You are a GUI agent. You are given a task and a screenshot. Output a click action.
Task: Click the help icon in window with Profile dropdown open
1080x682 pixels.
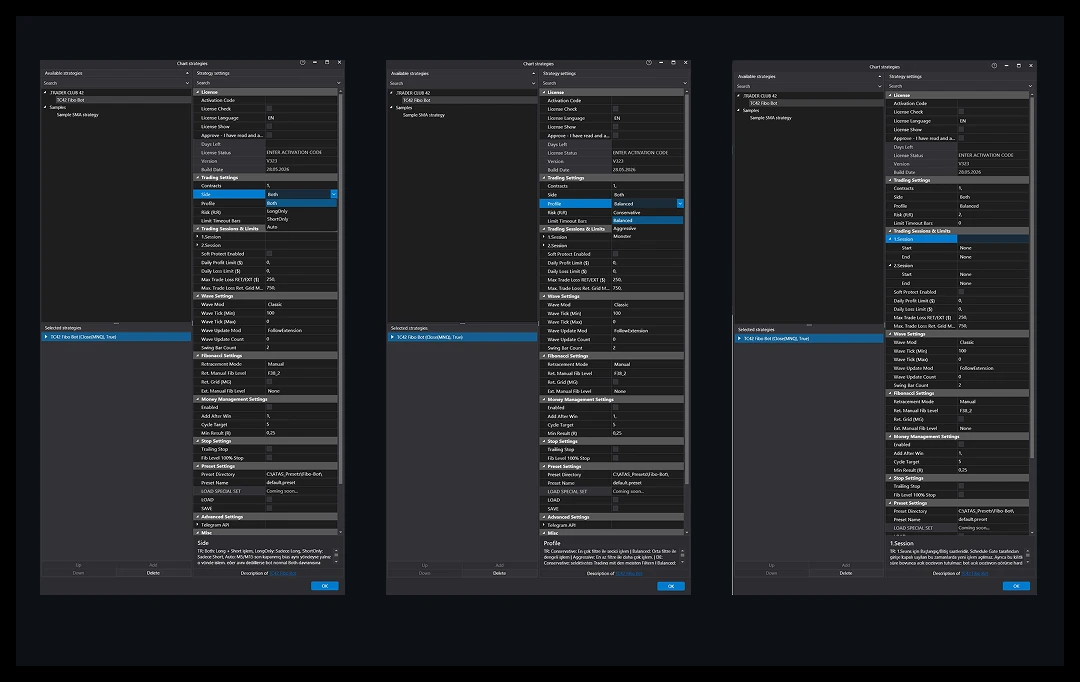pyautogui.click(x=649, y=63)
